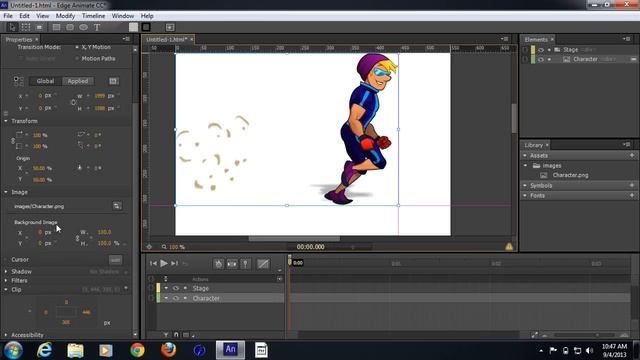Select the Transform tool in toolbar
This screenshot has width=640, height=360.
pyautogui.click(x=25, y=27)
